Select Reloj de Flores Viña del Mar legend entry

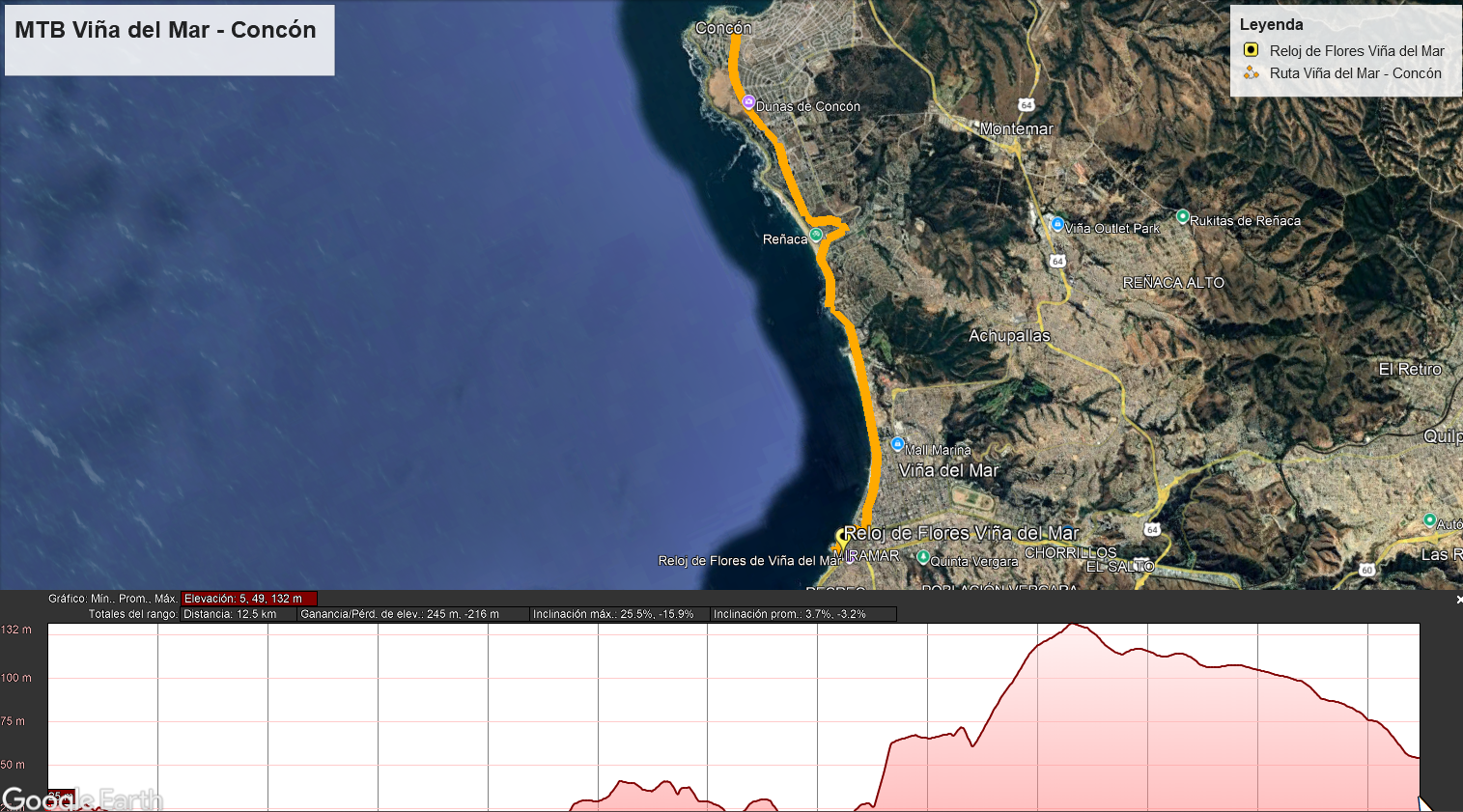(x=1356, y=51)
